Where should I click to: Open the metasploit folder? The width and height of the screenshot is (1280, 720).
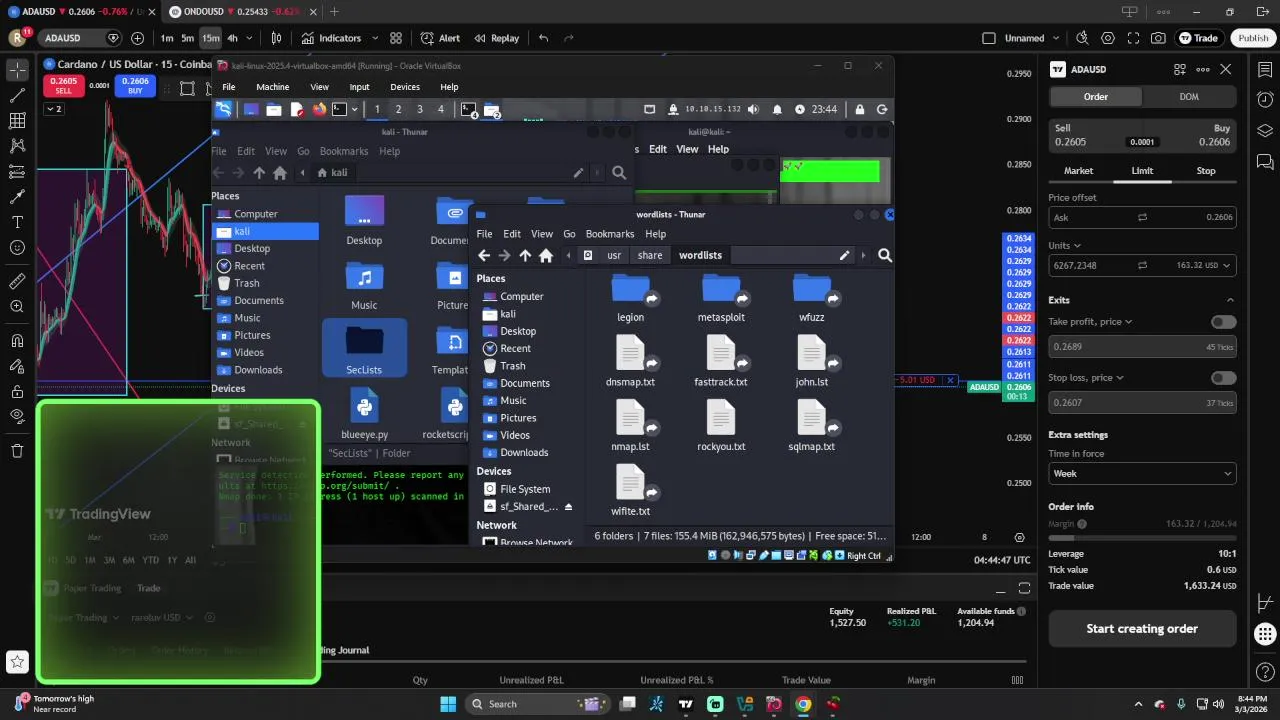721,297
